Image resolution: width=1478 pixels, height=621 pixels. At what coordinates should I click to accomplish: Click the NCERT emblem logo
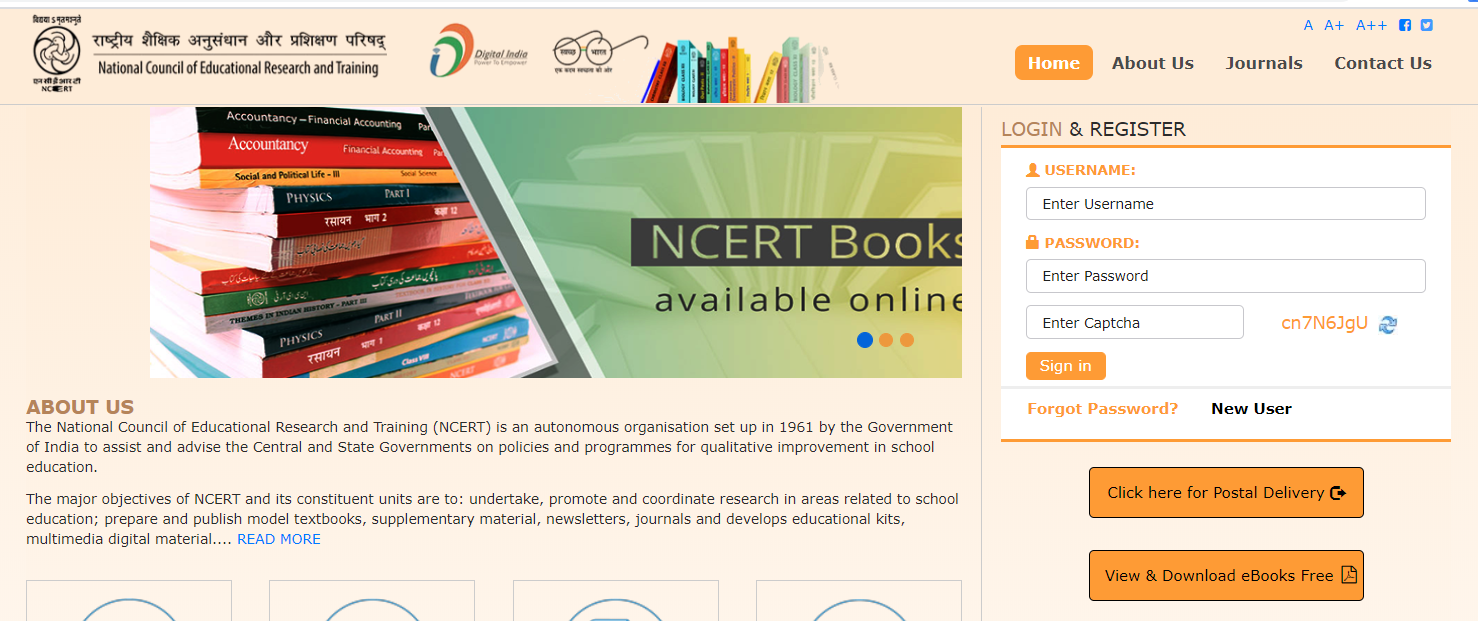tap(55, 50)
